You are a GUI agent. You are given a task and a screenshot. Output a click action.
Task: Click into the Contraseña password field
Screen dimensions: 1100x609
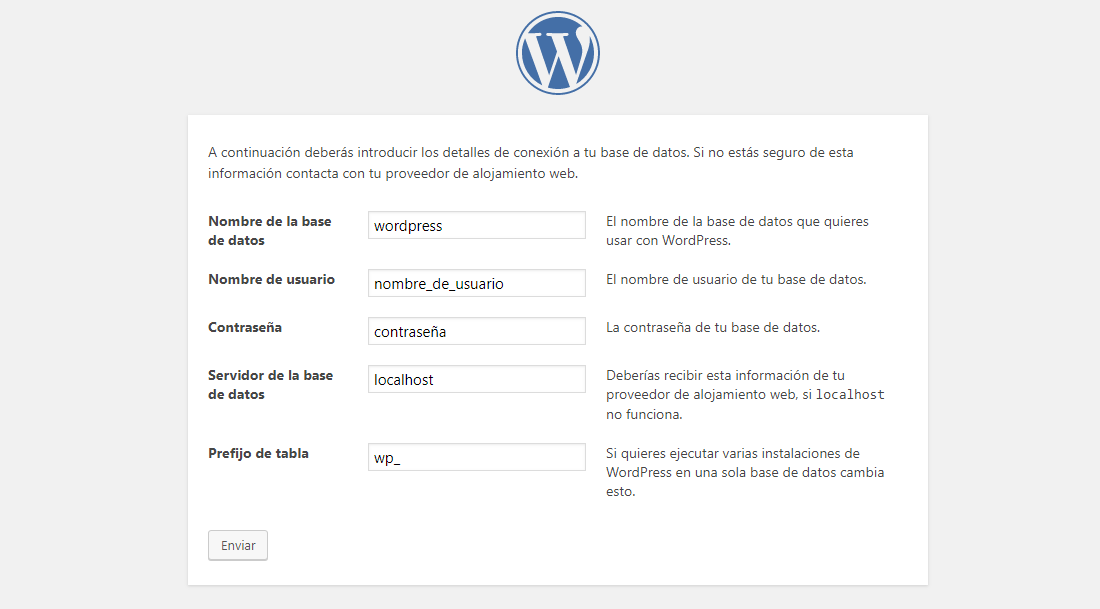[x=476, y=331]
